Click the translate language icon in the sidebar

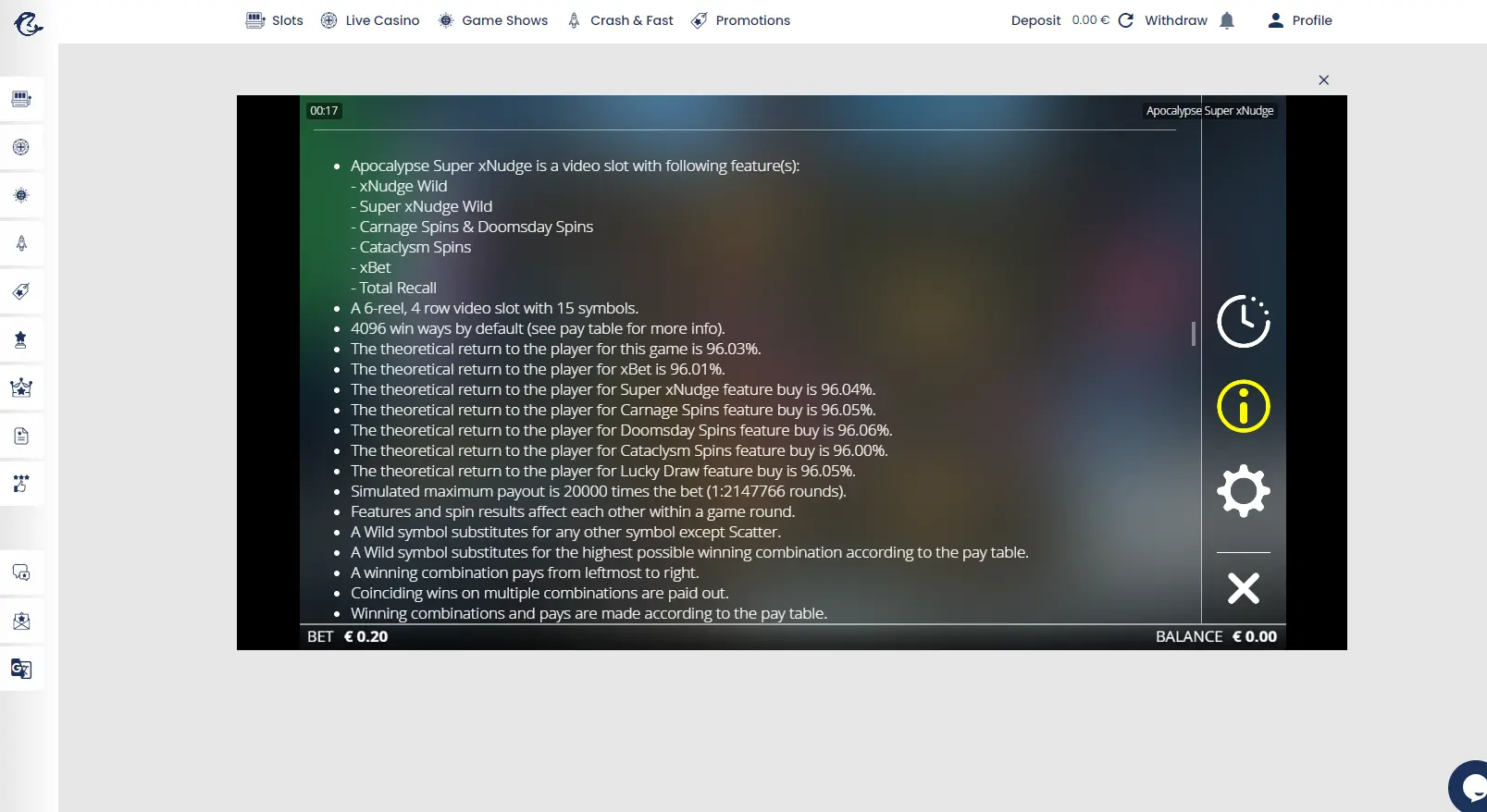coord(21,669)
